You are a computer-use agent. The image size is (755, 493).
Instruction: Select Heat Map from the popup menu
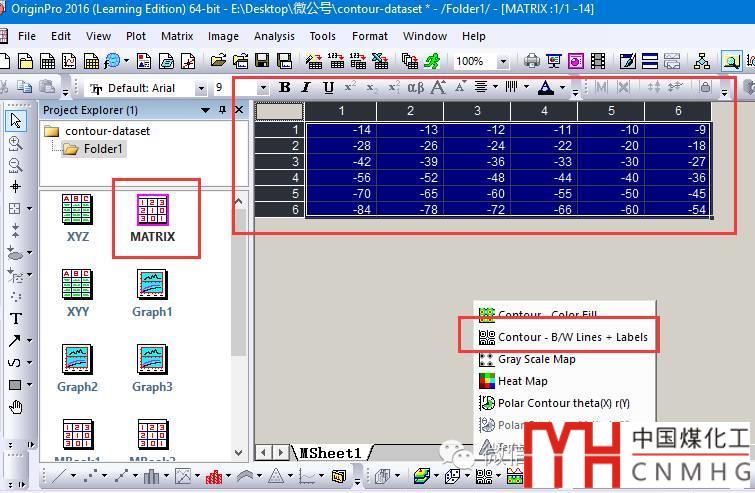coord(522,381)
